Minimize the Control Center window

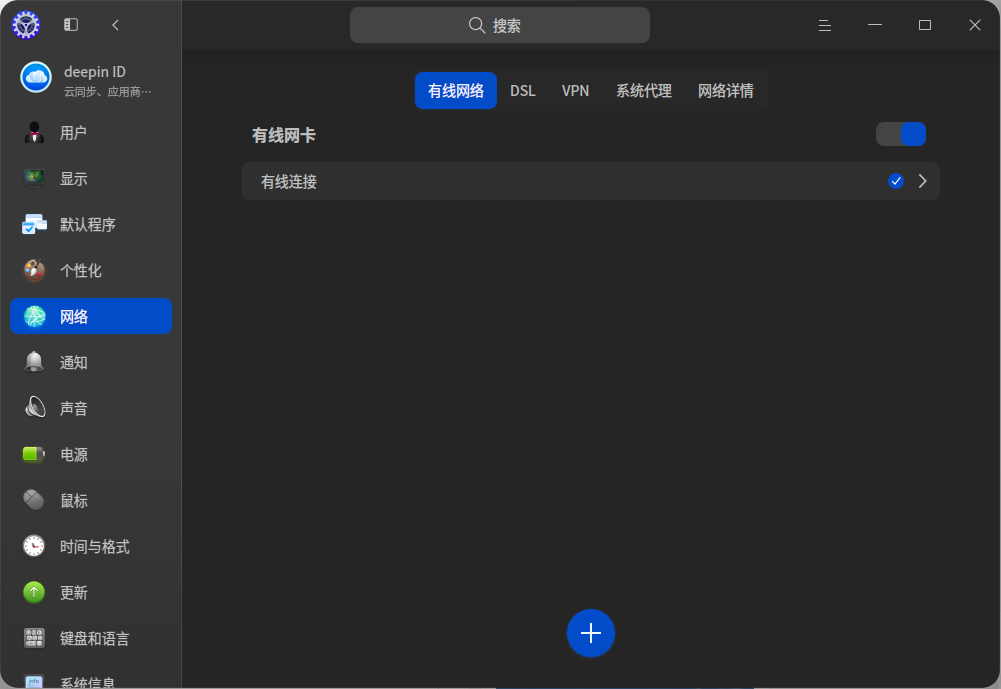pyautogui.click(x=875, y=25)
